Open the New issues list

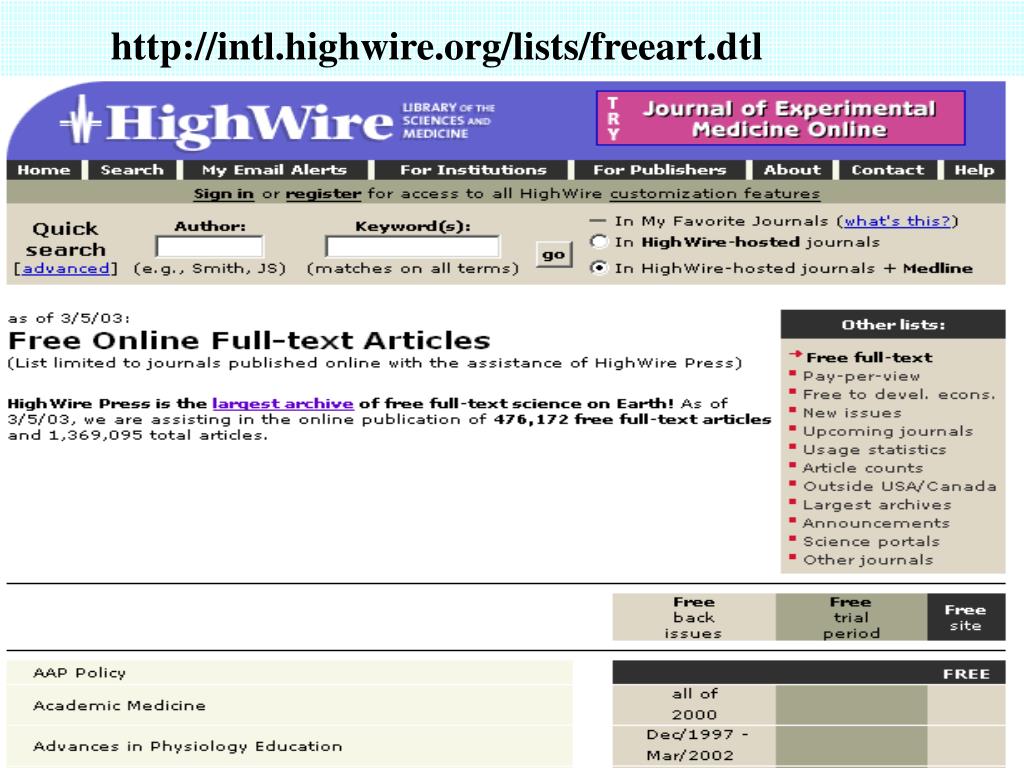point(852,413)
